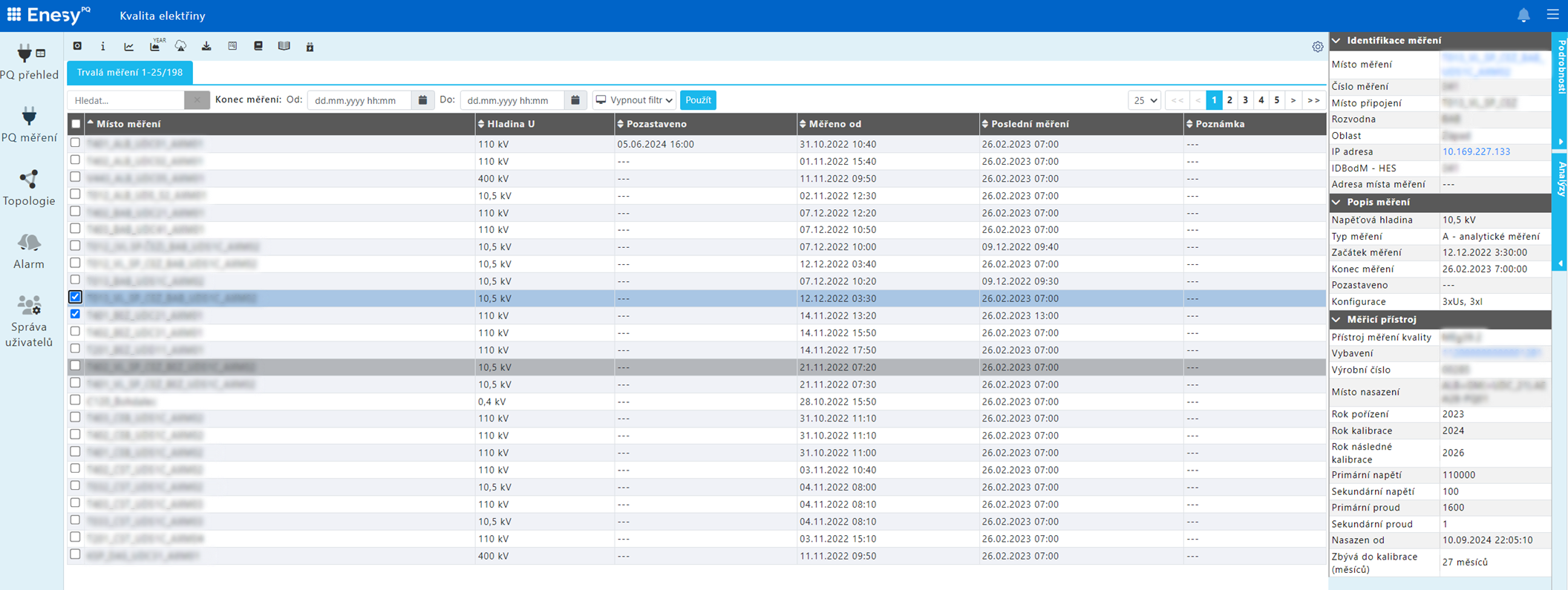Click the Použít button

pos(698,100)
